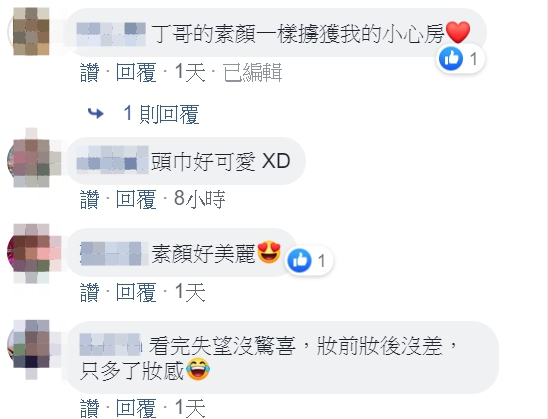This screenshot has width=548, height=419.
Task: Reply to the 看完失望沒驚喜 comment
Action: [x=136, y=408]
